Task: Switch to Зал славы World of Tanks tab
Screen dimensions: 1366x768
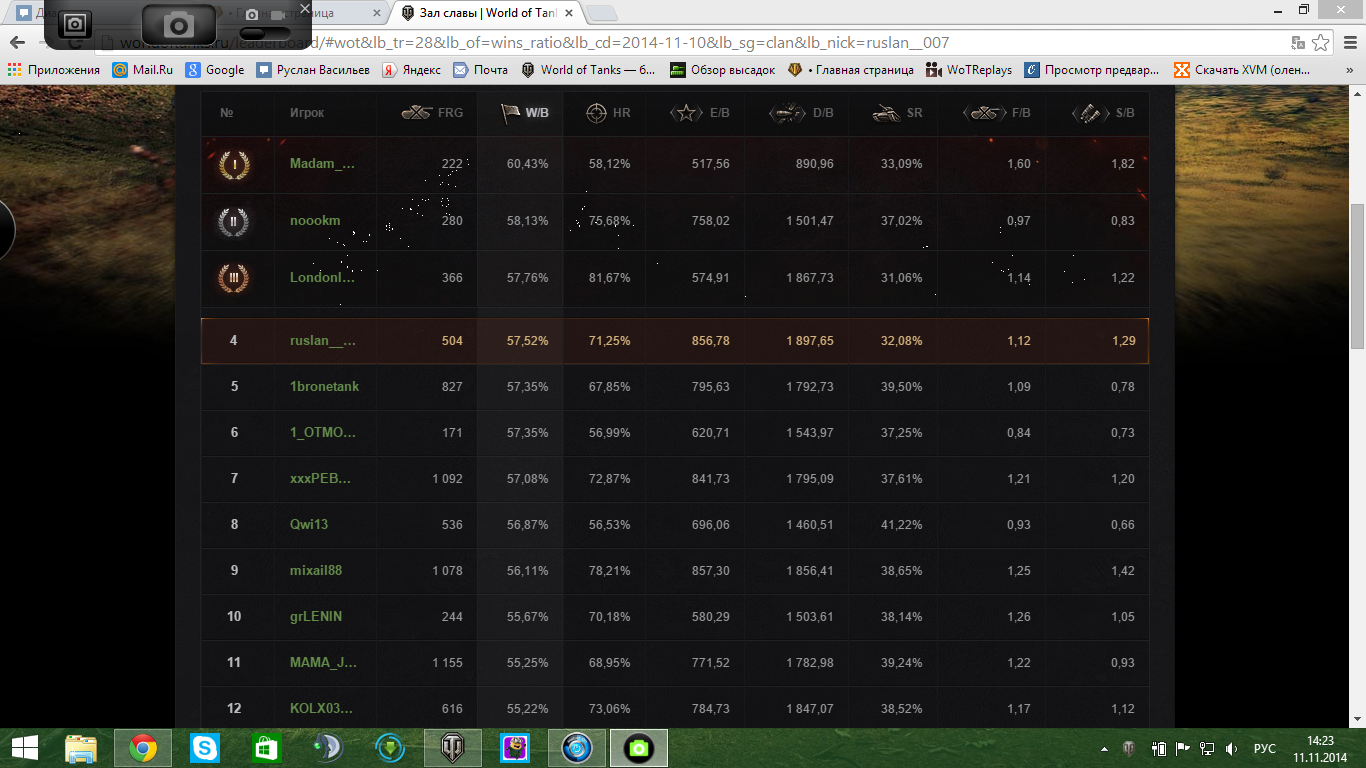Action: pyautogui.click(x=487, y=13)
